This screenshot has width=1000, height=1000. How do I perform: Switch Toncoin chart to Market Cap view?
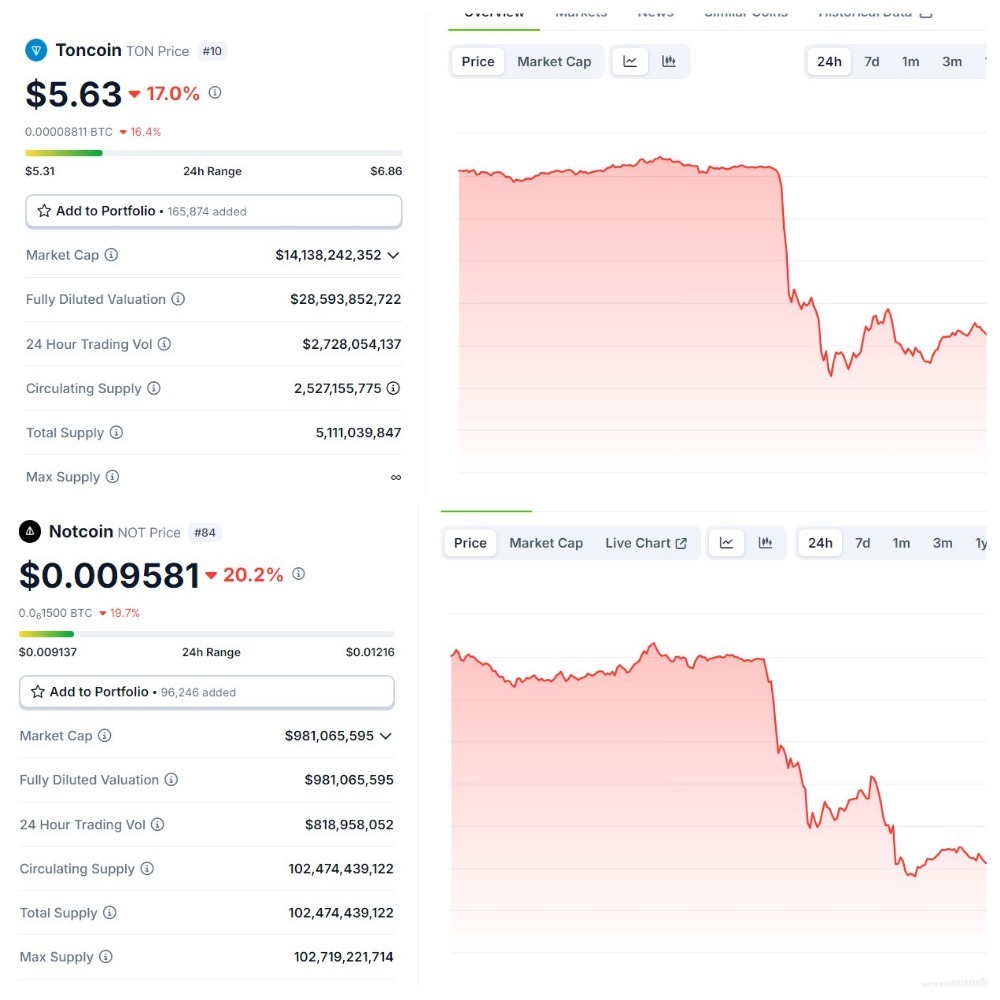pos(554,62)
